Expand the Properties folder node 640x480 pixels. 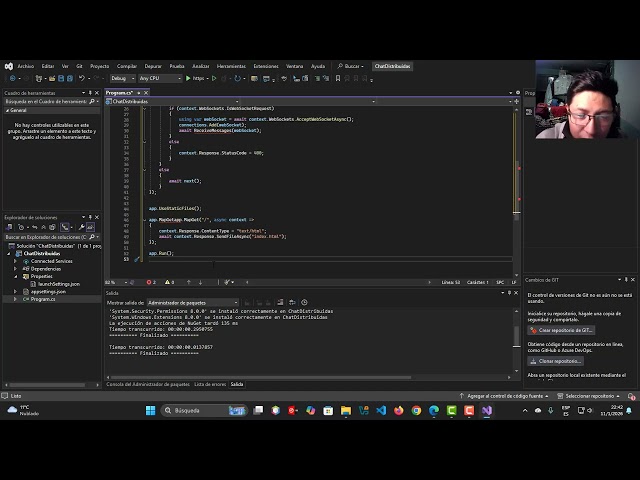click(x=15, y=276)
